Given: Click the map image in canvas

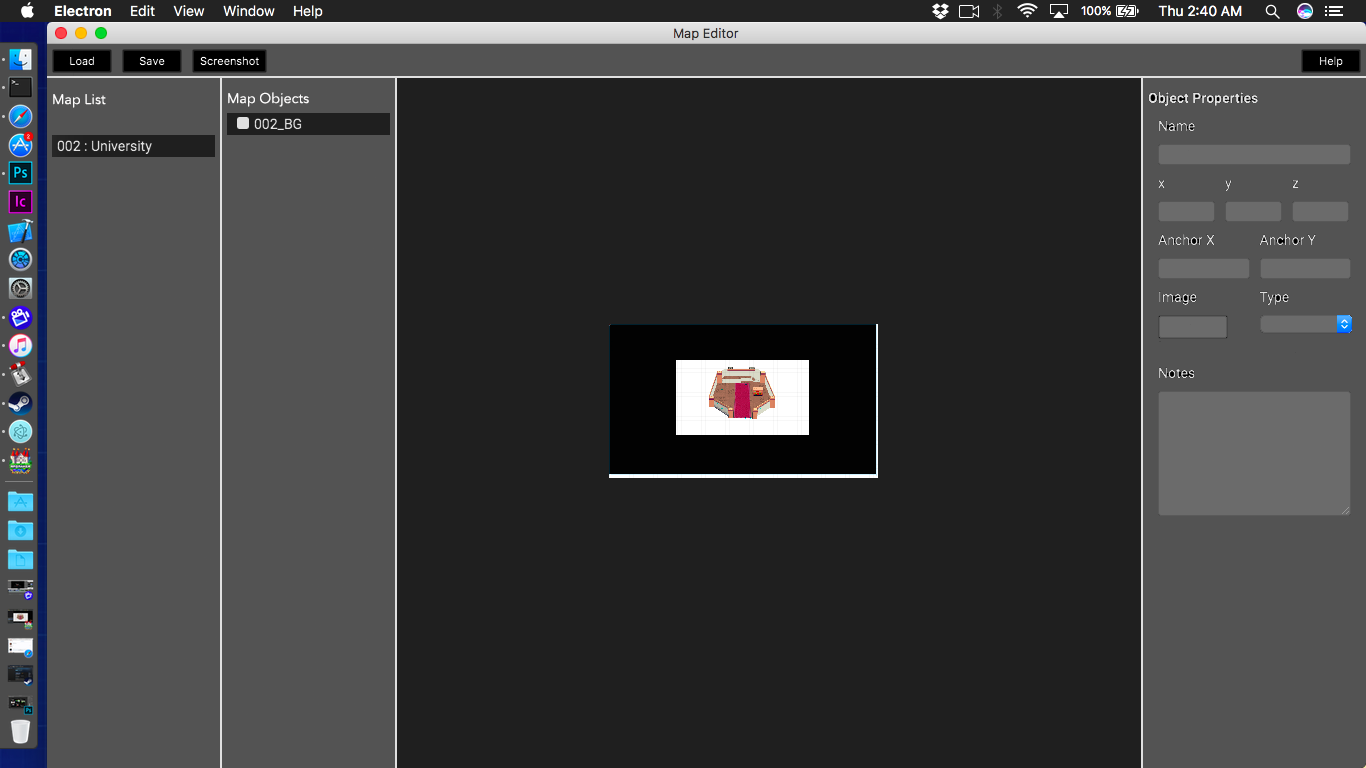Looking at the screenshot, I should (x=742, y=397).
